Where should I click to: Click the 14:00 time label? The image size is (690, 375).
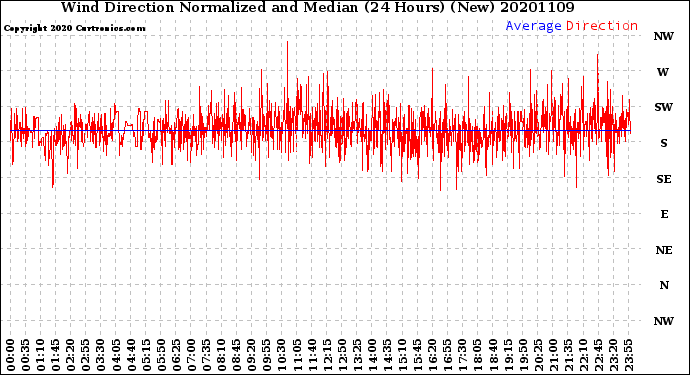(x=372, y=355)
